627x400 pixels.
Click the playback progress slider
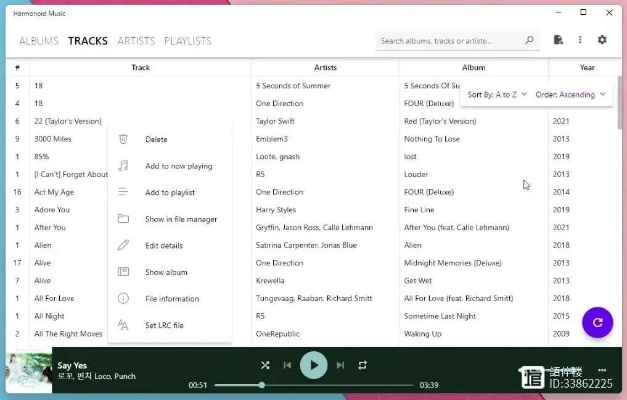pos(314,385)
